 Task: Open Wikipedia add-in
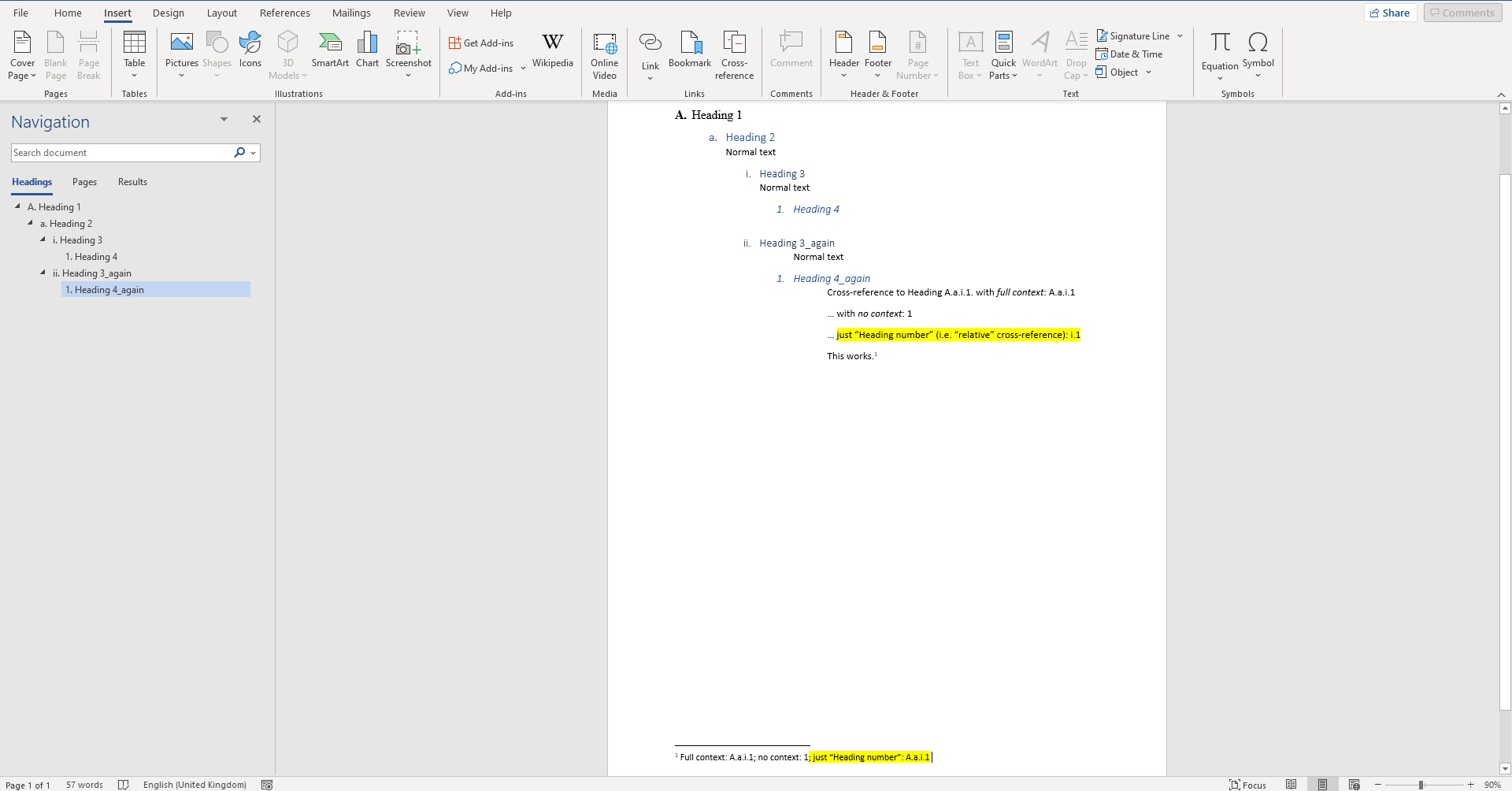click(x=553, y=50)
